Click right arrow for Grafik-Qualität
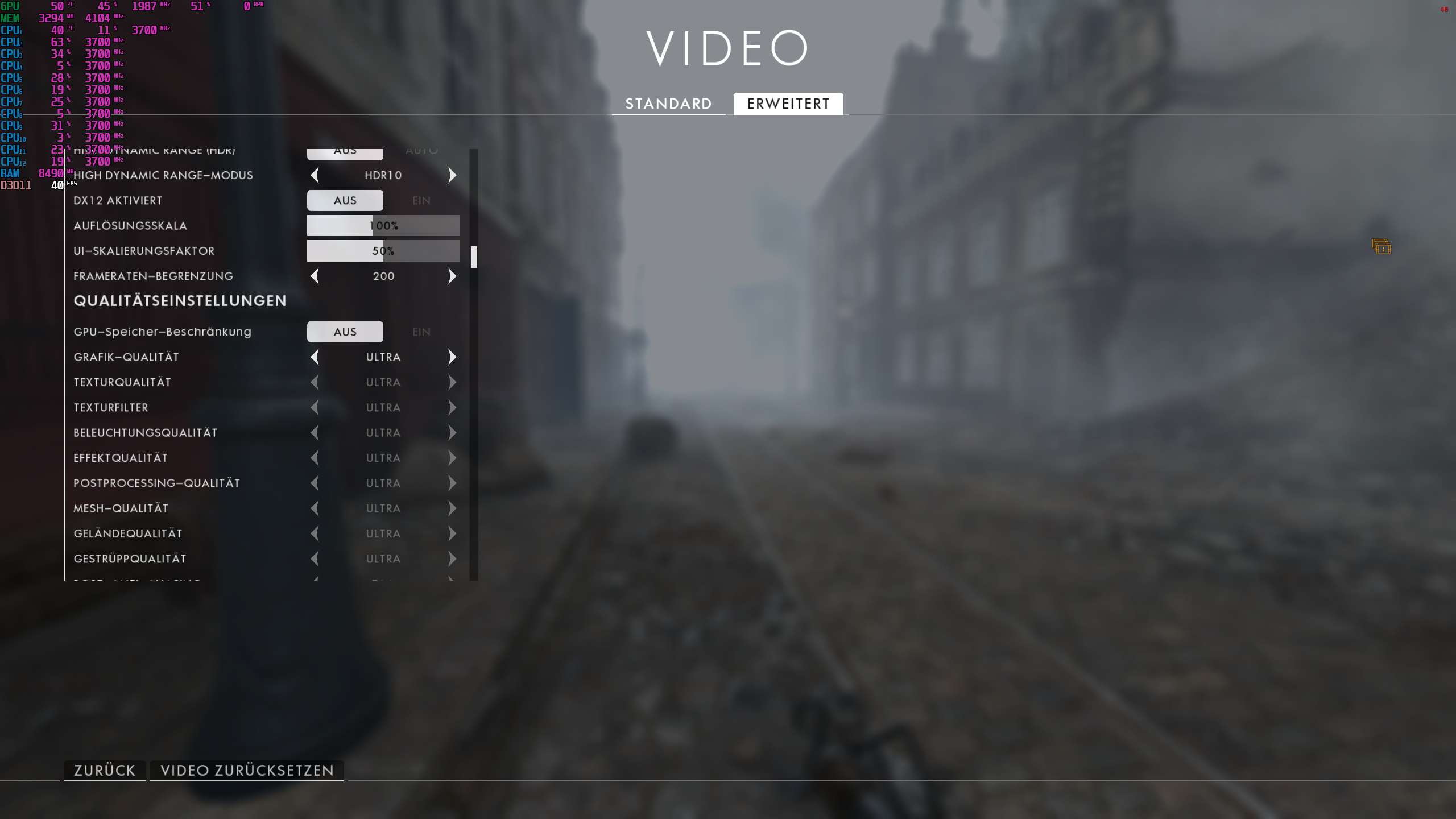The image size is (1456, 819). coord(452,357)
